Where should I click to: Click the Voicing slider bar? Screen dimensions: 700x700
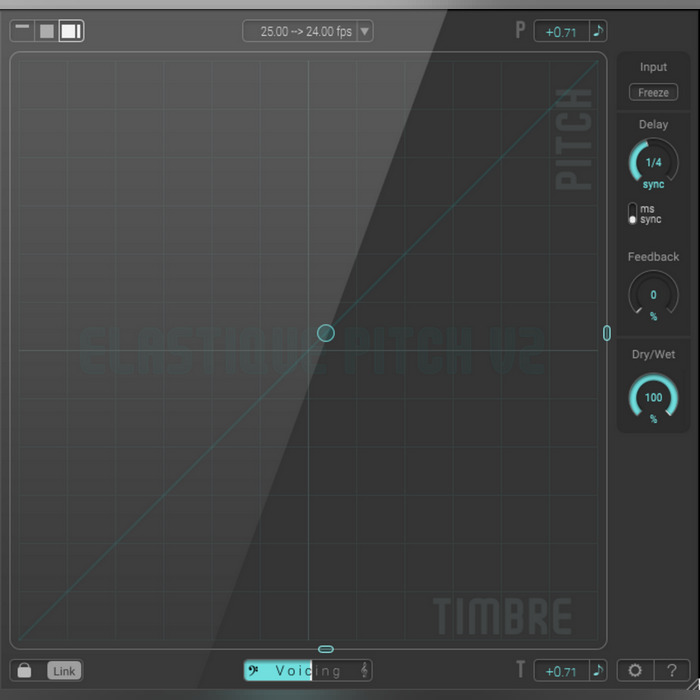(308, 671)
